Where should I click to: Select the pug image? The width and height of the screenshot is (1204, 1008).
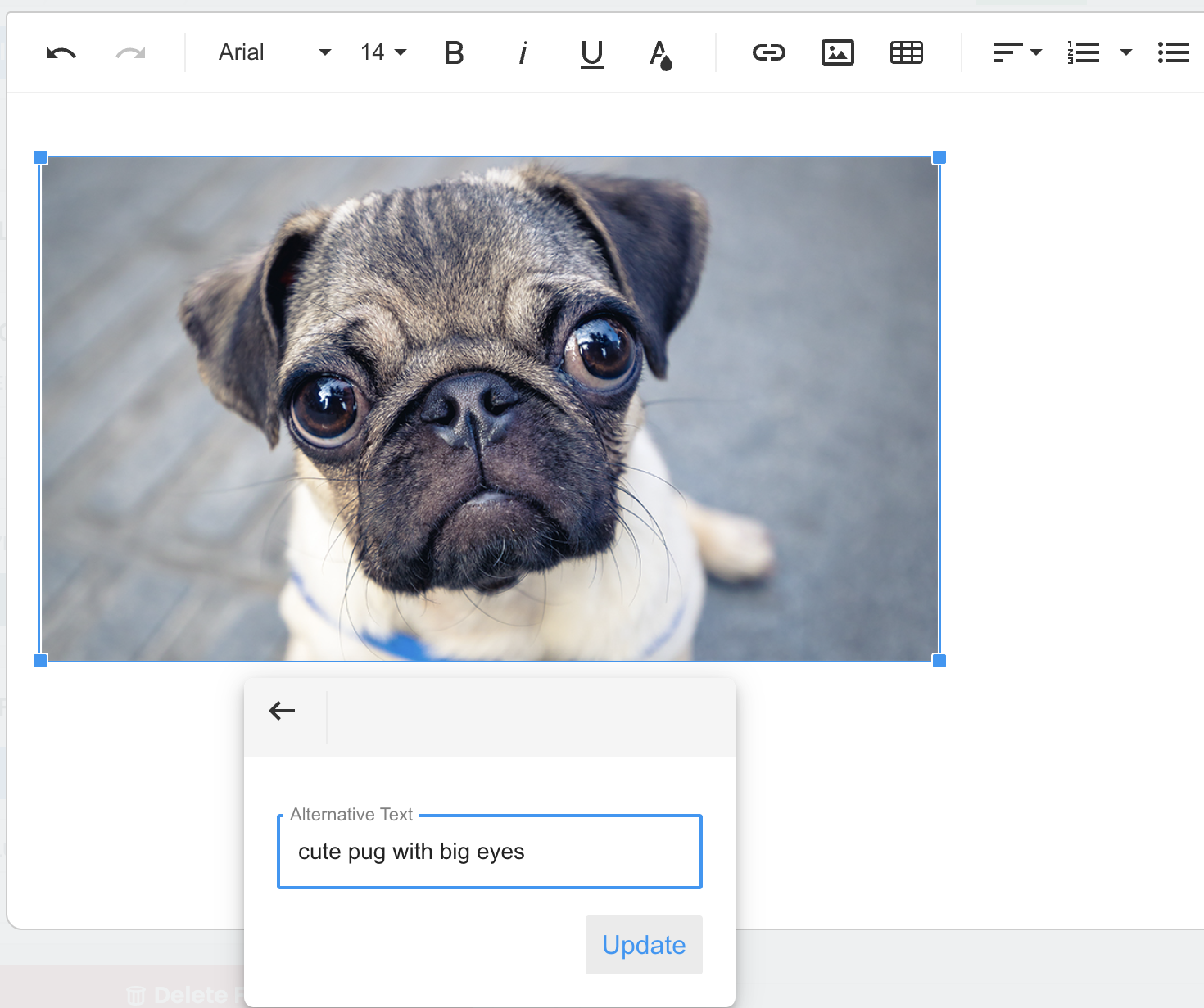click(x=490, y=408)
